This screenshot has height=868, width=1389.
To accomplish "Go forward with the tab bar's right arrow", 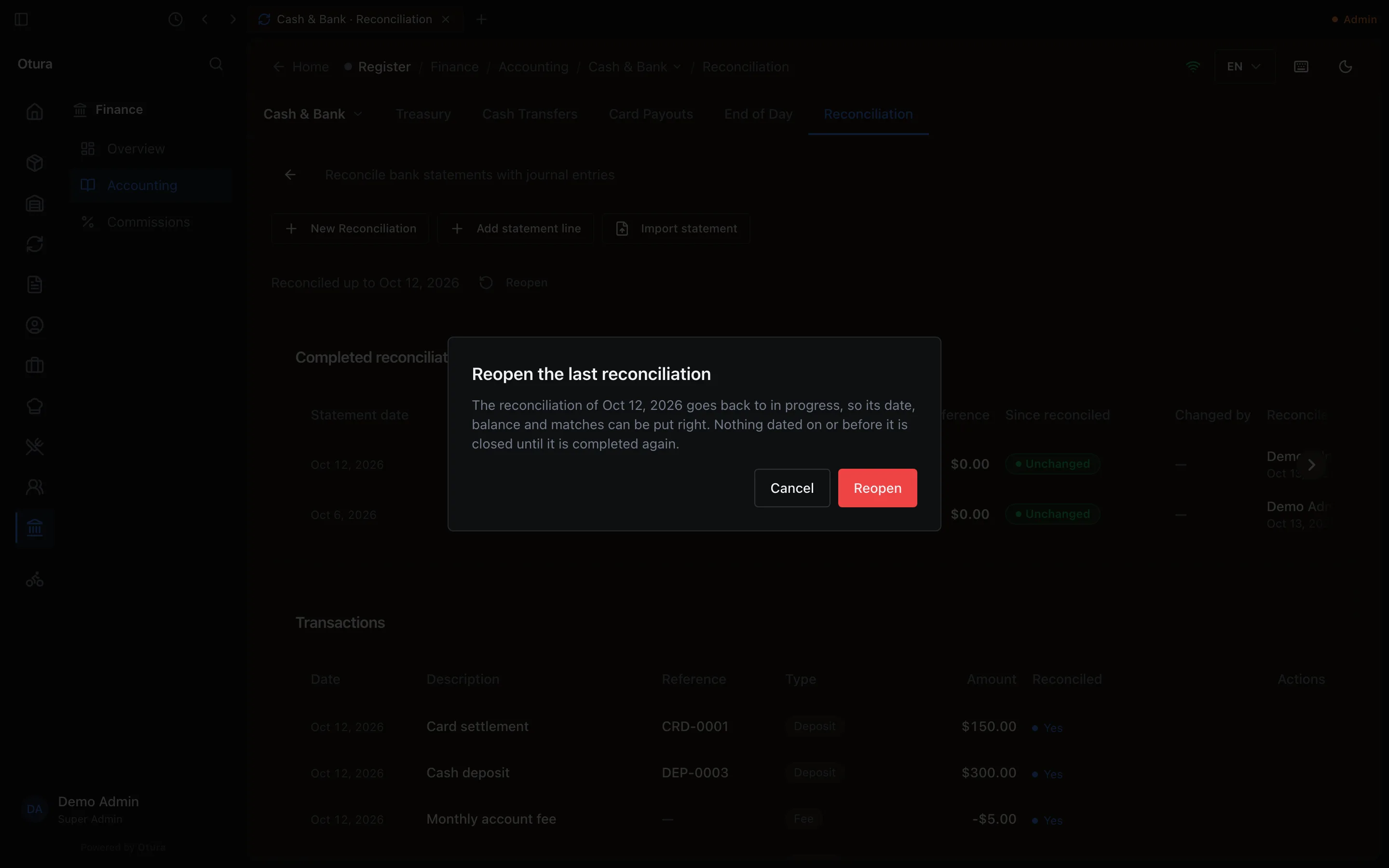I will point(233,19).
